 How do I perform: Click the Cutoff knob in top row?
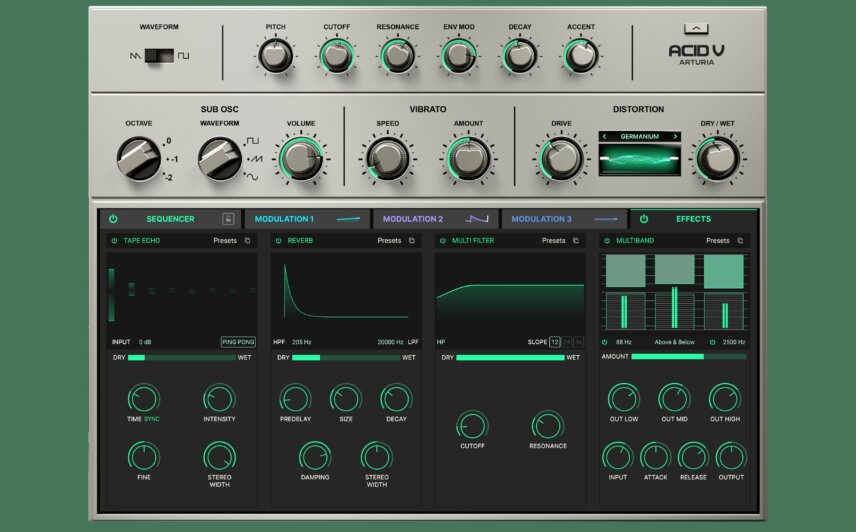tap(336, 56)
